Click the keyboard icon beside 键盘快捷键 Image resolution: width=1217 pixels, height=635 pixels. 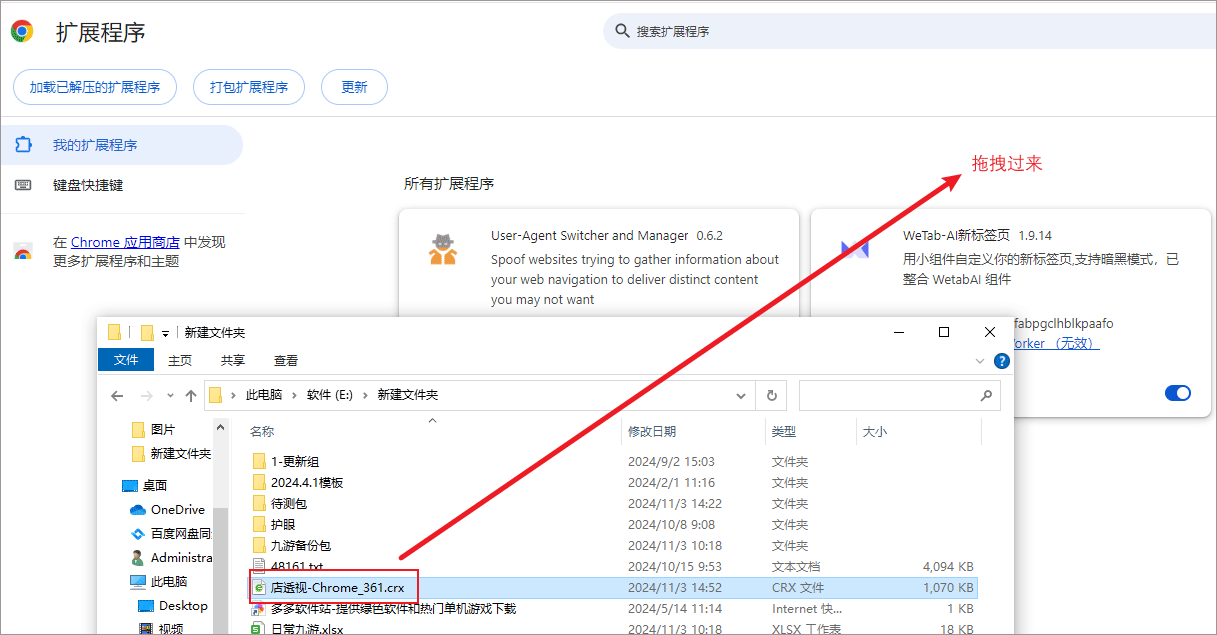click(23, 185)
